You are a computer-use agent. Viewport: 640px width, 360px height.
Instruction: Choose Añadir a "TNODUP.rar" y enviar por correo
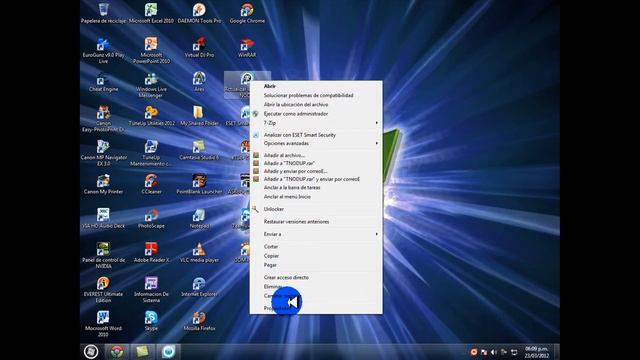coord(316,179)
